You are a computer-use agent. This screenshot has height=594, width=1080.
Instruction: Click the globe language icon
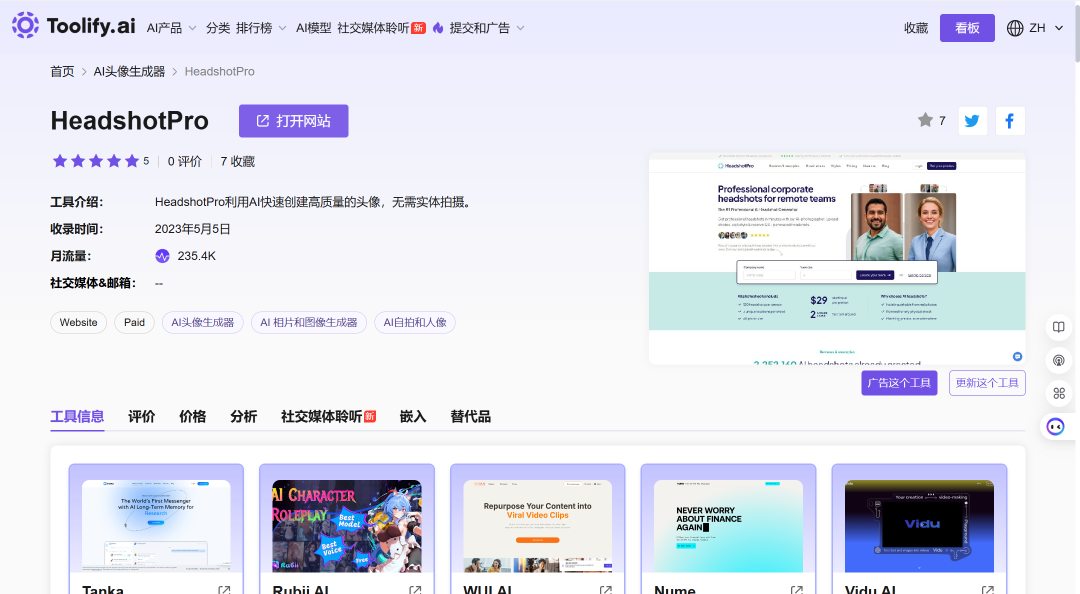pos(1015,28)
